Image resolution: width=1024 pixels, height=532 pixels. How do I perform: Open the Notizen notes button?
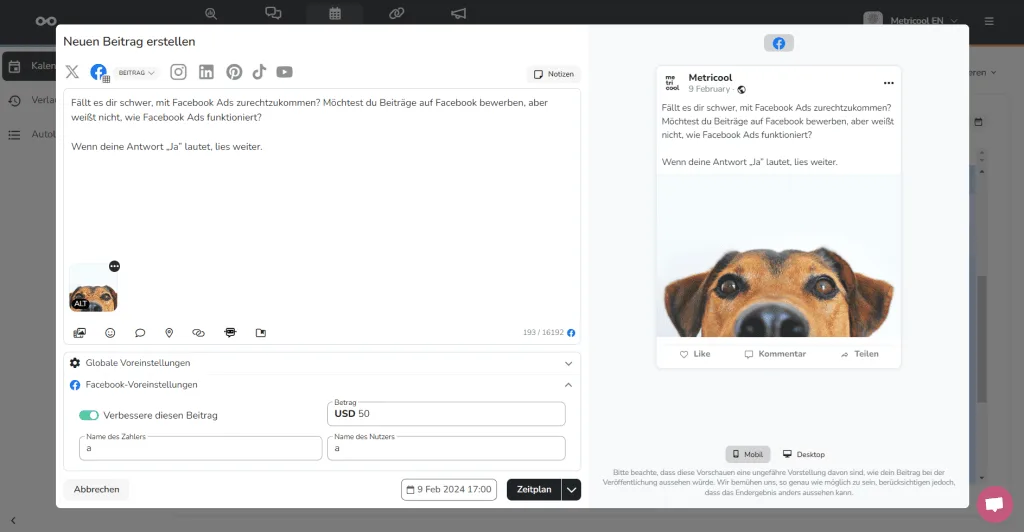coord(553,74)
